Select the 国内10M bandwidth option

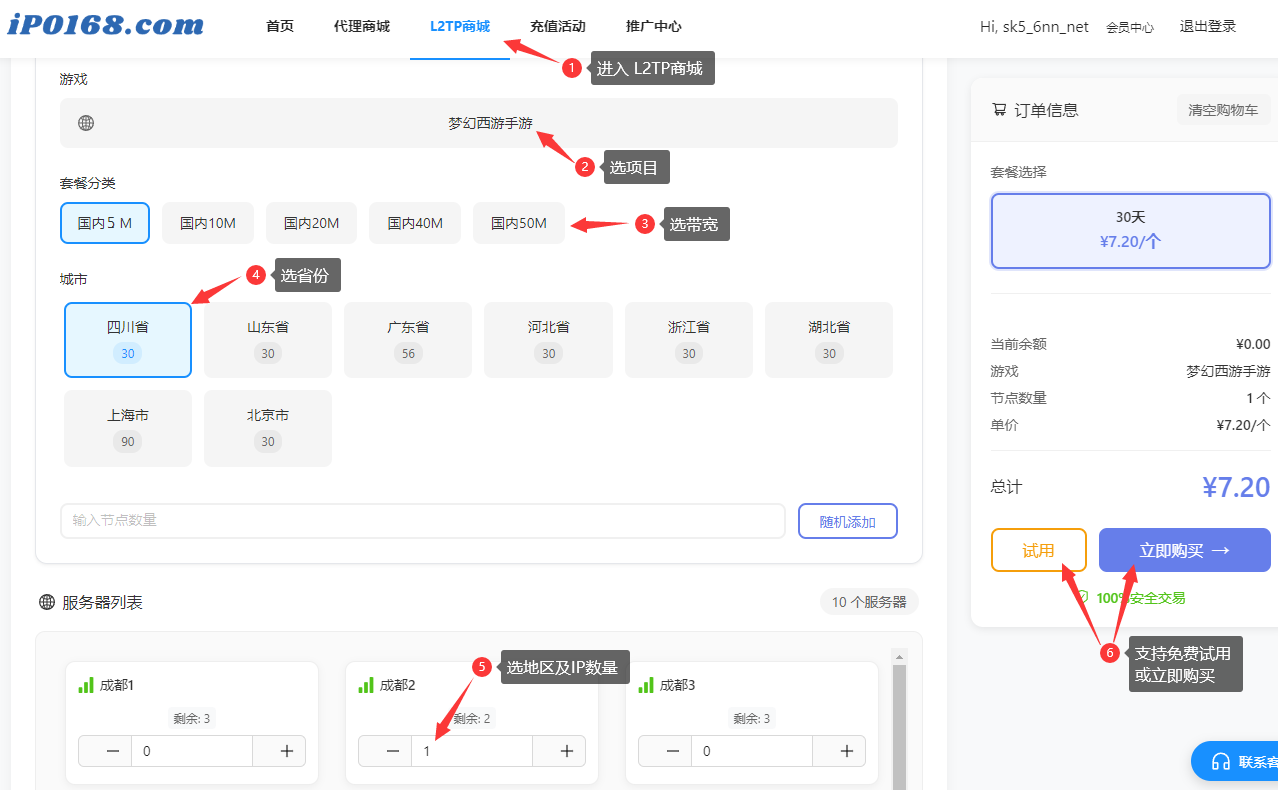point(207,223)
